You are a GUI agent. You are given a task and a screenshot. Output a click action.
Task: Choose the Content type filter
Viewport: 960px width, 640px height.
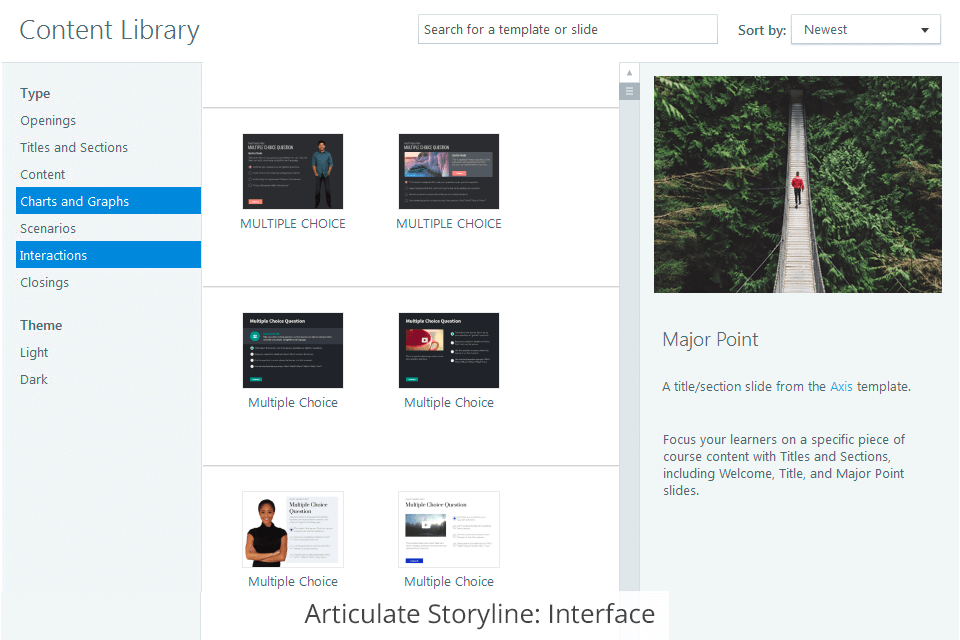43,174
